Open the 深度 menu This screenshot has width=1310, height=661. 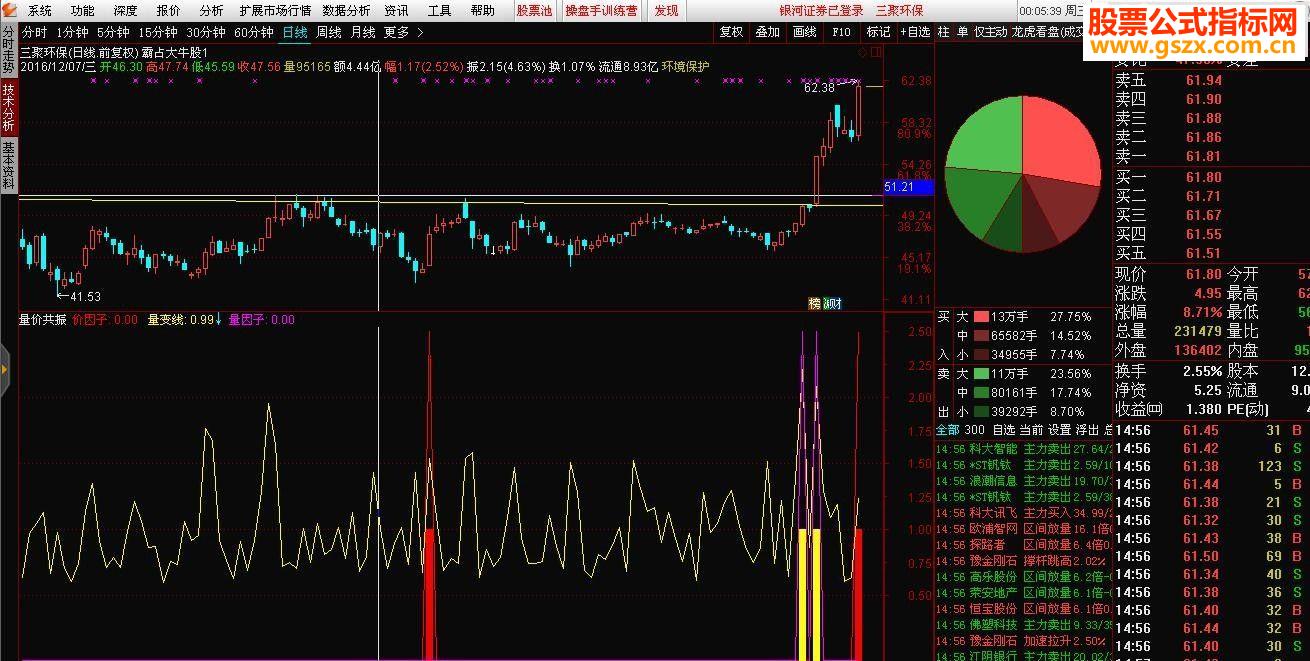(126, 11)
